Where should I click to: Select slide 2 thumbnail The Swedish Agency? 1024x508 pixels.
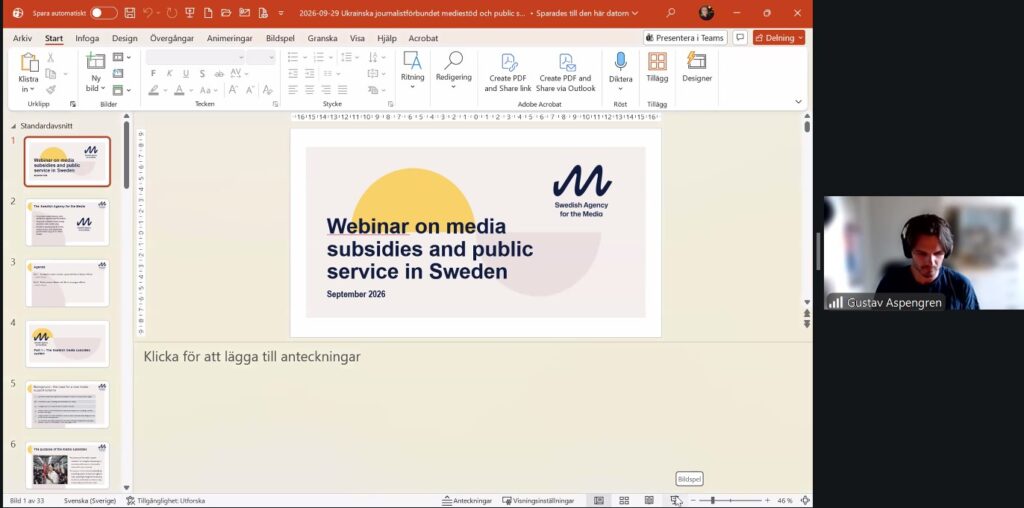pyautogui.click(x=67, y=223)
